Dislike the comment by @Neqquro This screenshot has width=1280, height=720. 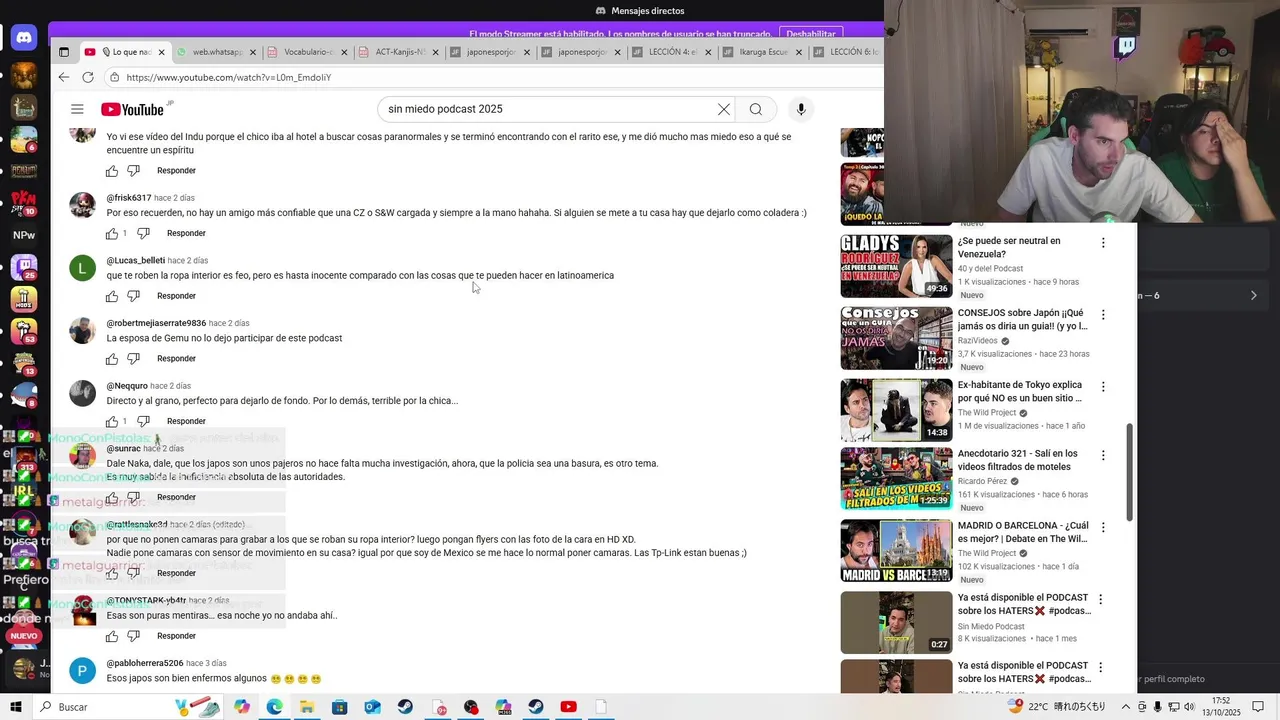pyautogui.click(x=143, y=421)
